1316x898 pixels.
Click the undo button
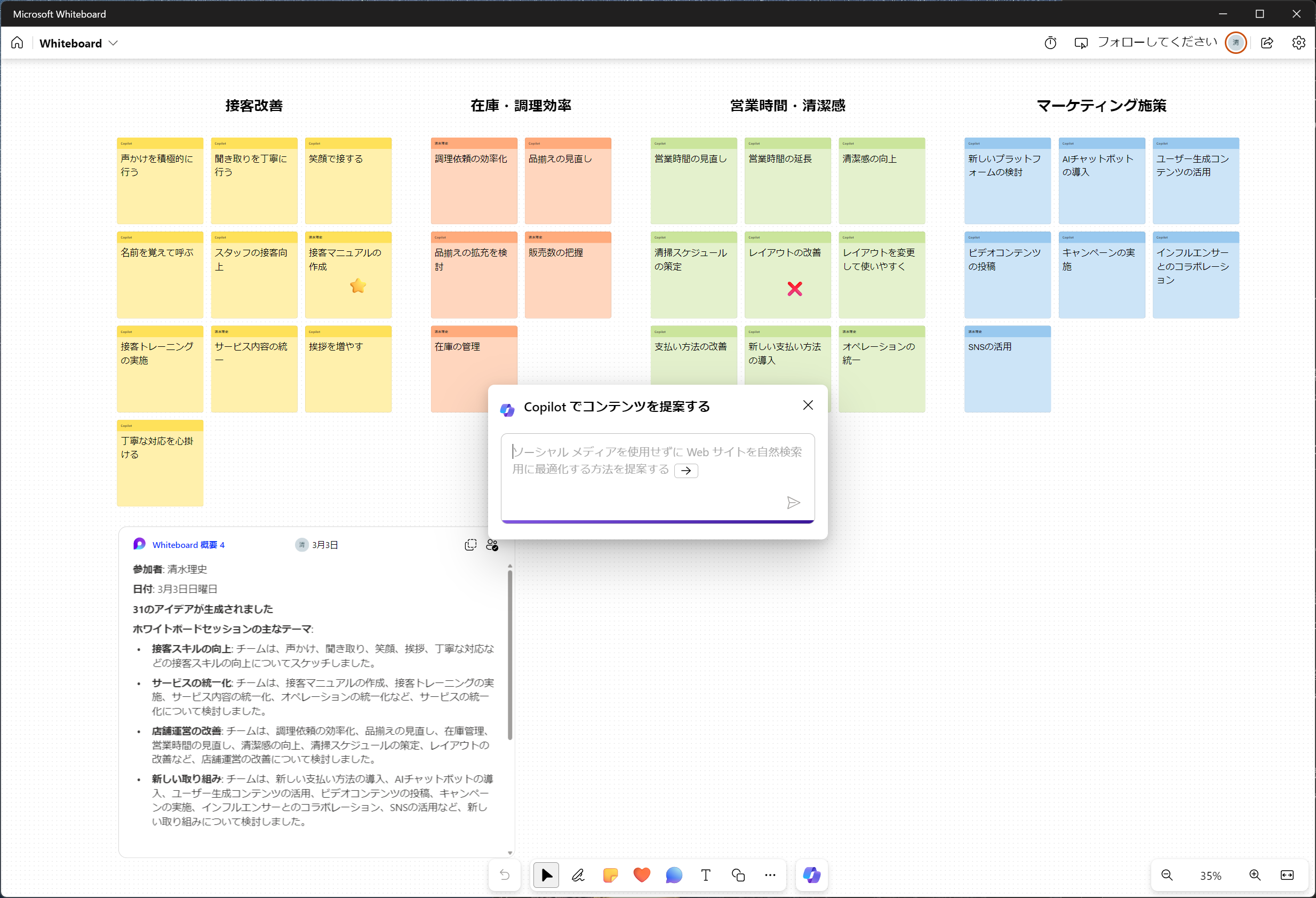click(x=505, y=876)
